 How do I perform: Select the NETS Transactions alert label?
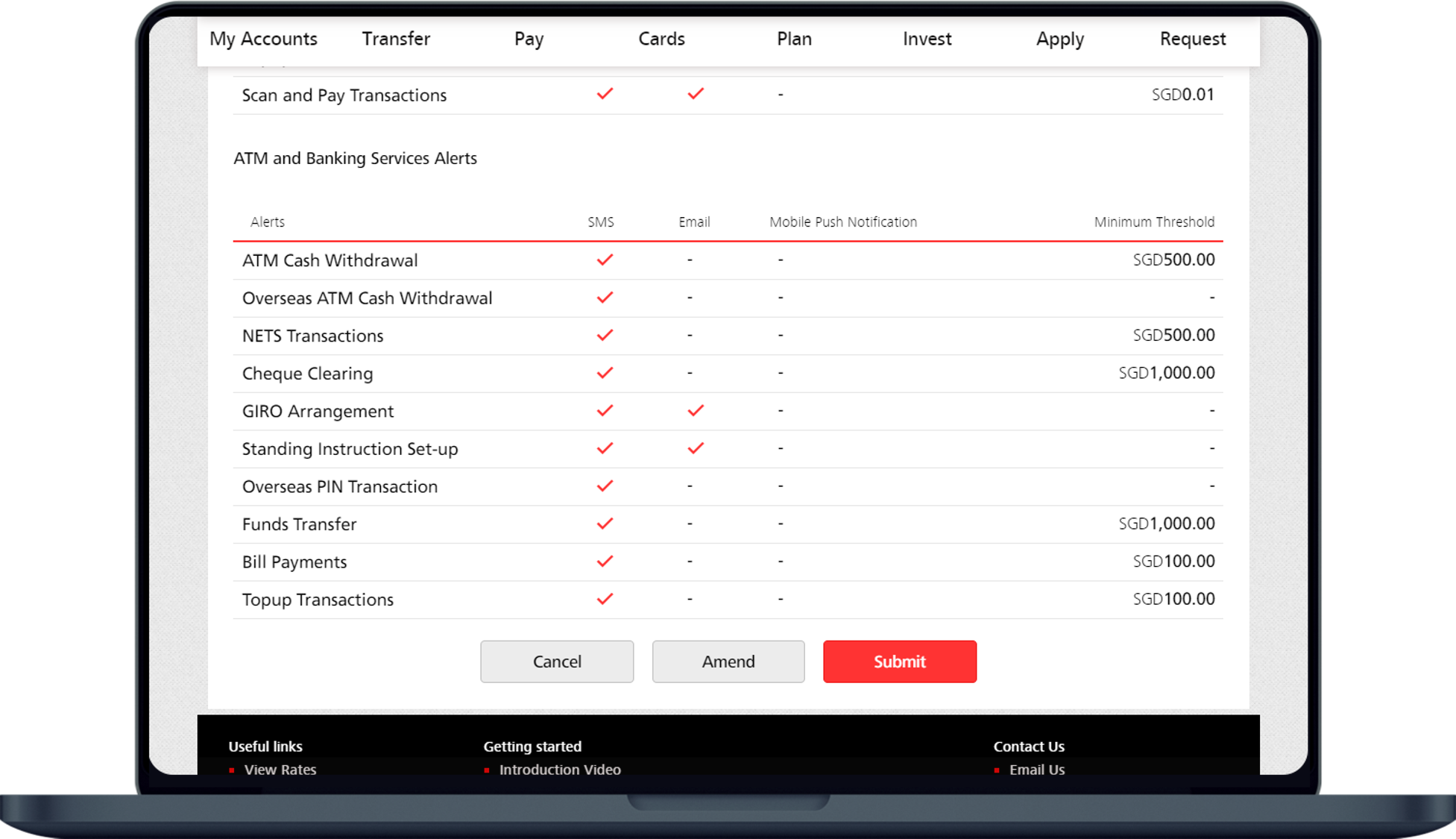point(312,336)
